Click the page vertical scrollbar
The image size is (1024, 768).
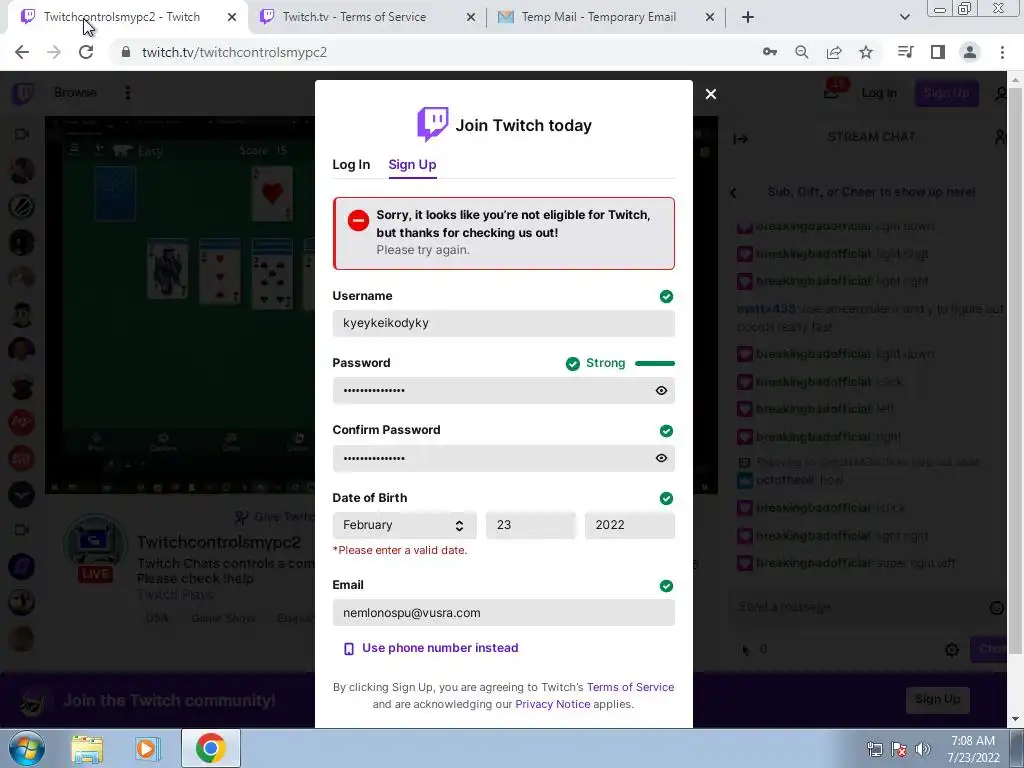pyautogui.click(x=1016, y=372)
